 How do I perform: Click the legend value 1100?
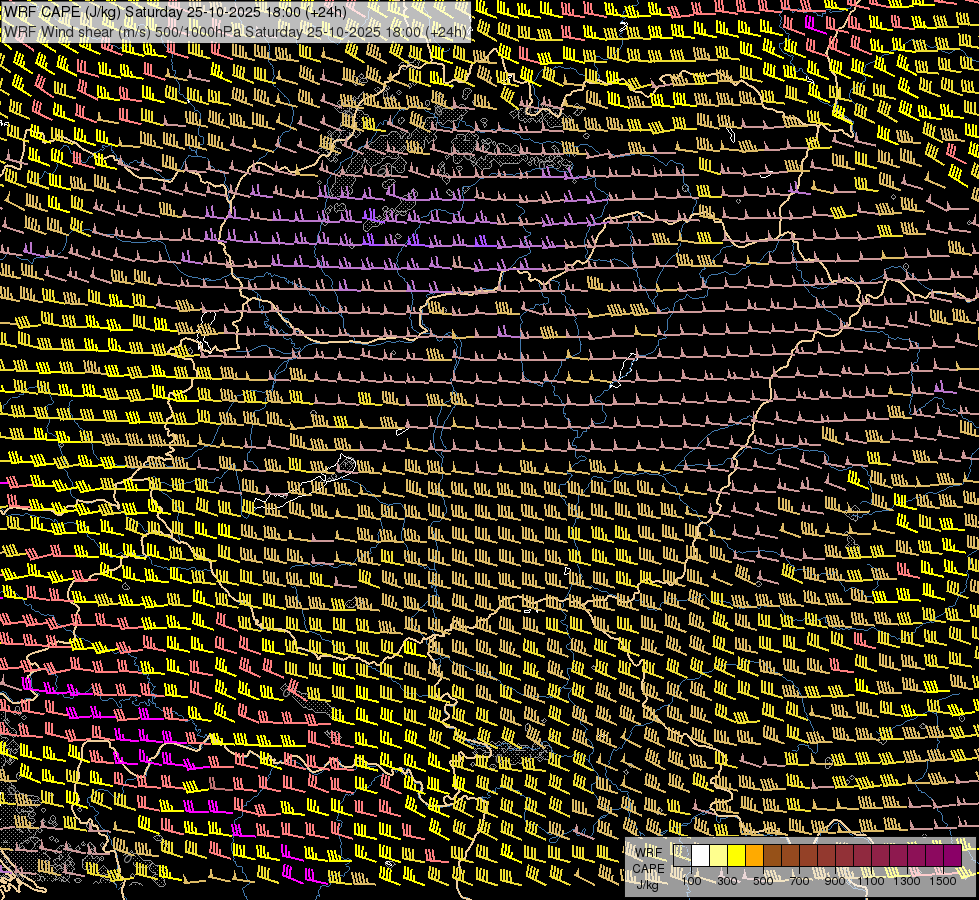[871, 881]
